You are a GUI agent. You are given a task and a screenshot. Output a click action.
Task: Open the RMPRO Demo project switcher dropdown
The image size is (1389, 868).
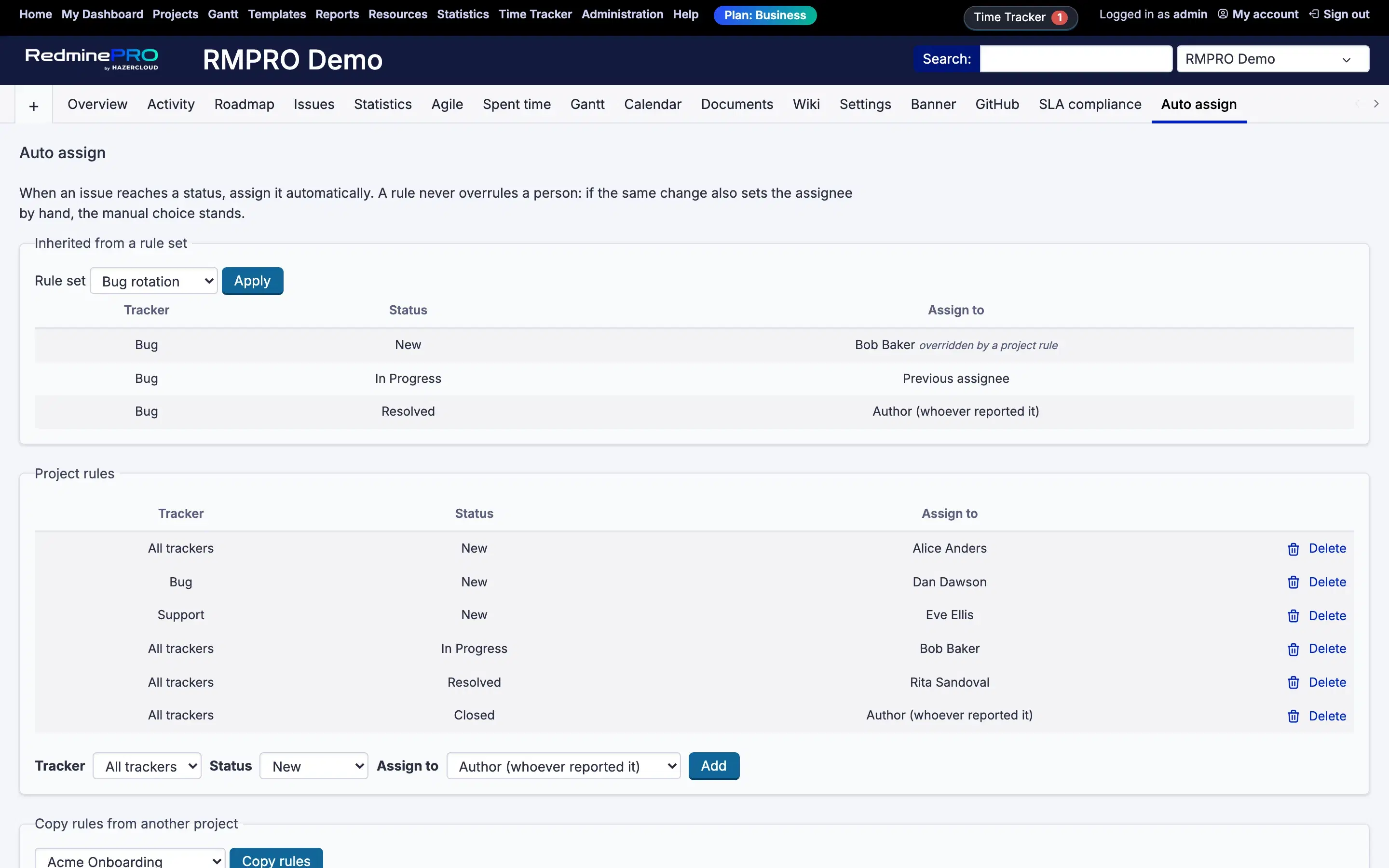(x=1272, y=59)
